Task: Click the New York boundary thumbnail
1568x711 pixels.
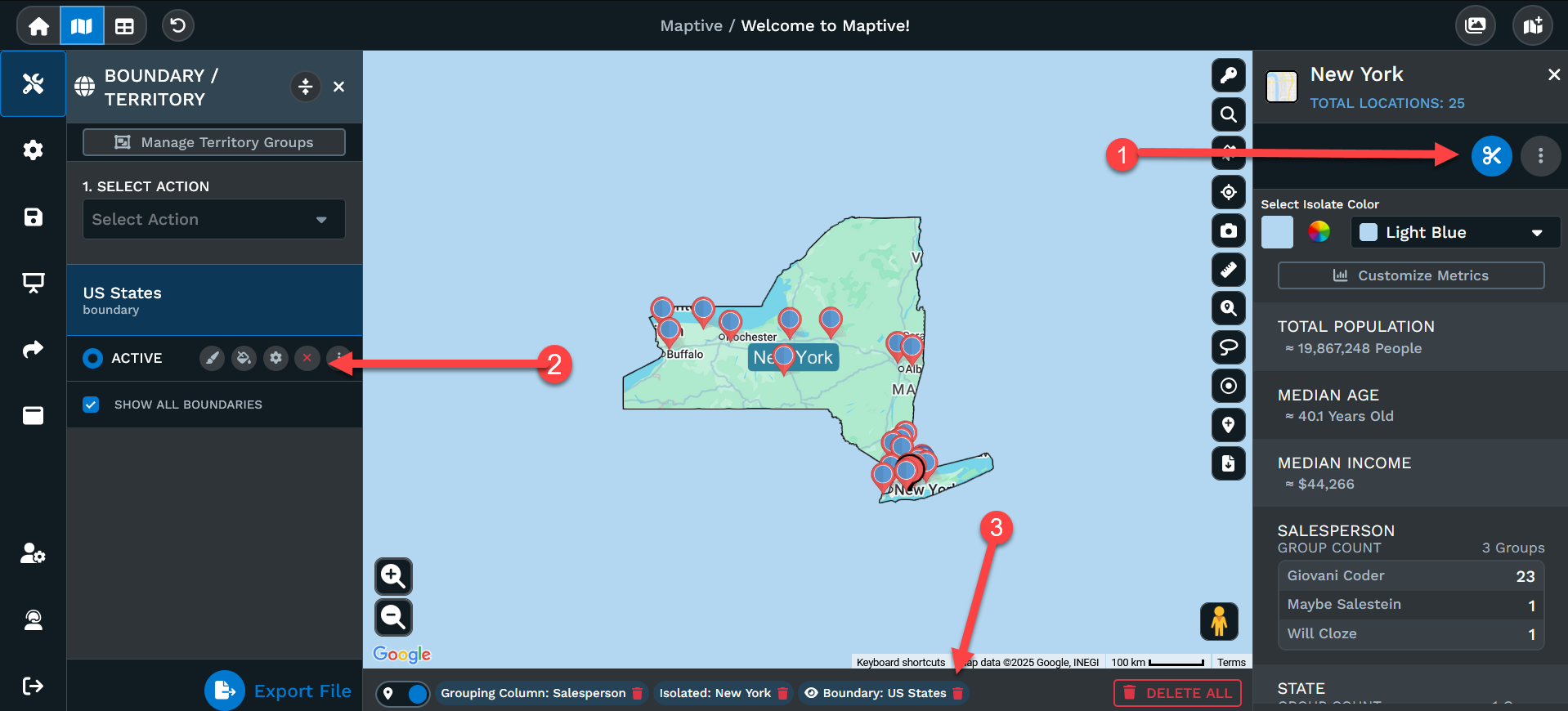Action: (1282, 87)
